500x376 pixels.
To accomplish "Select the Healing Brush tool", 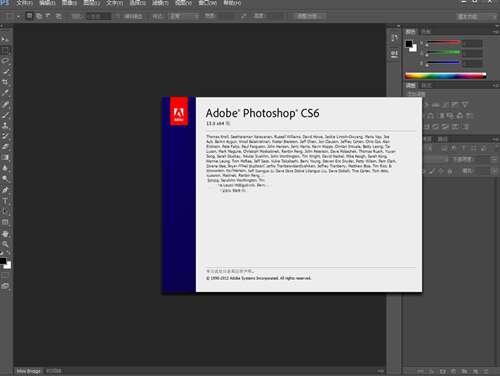I will click(x=5, y=105).
